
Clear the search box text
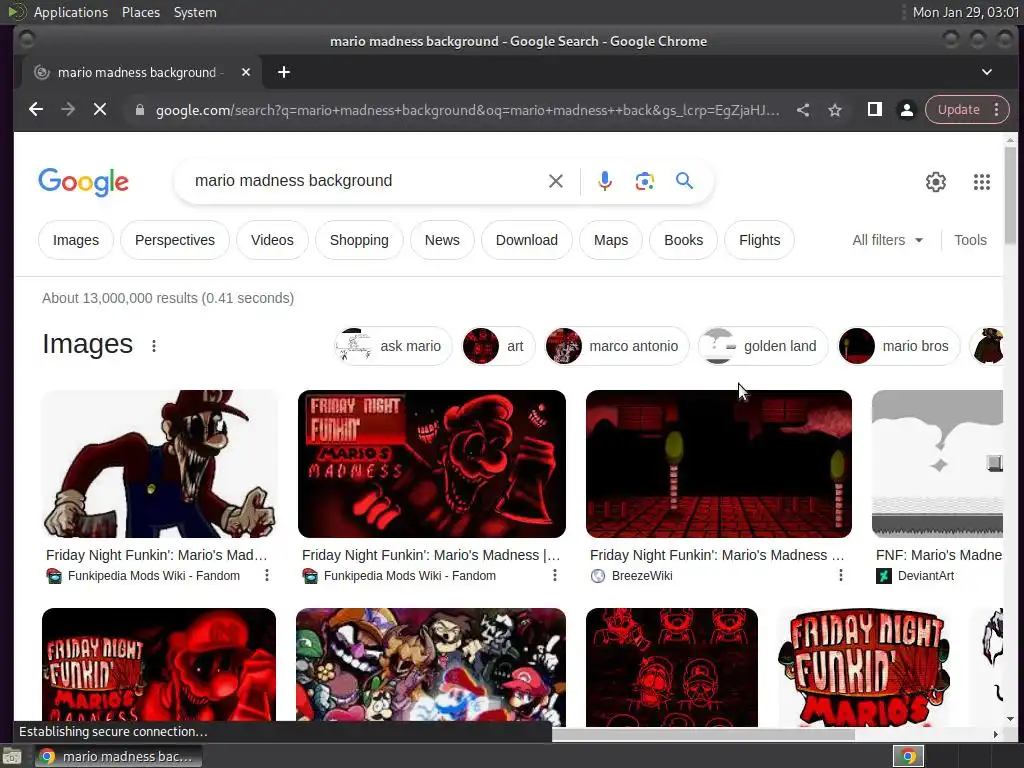pos(556,181)
